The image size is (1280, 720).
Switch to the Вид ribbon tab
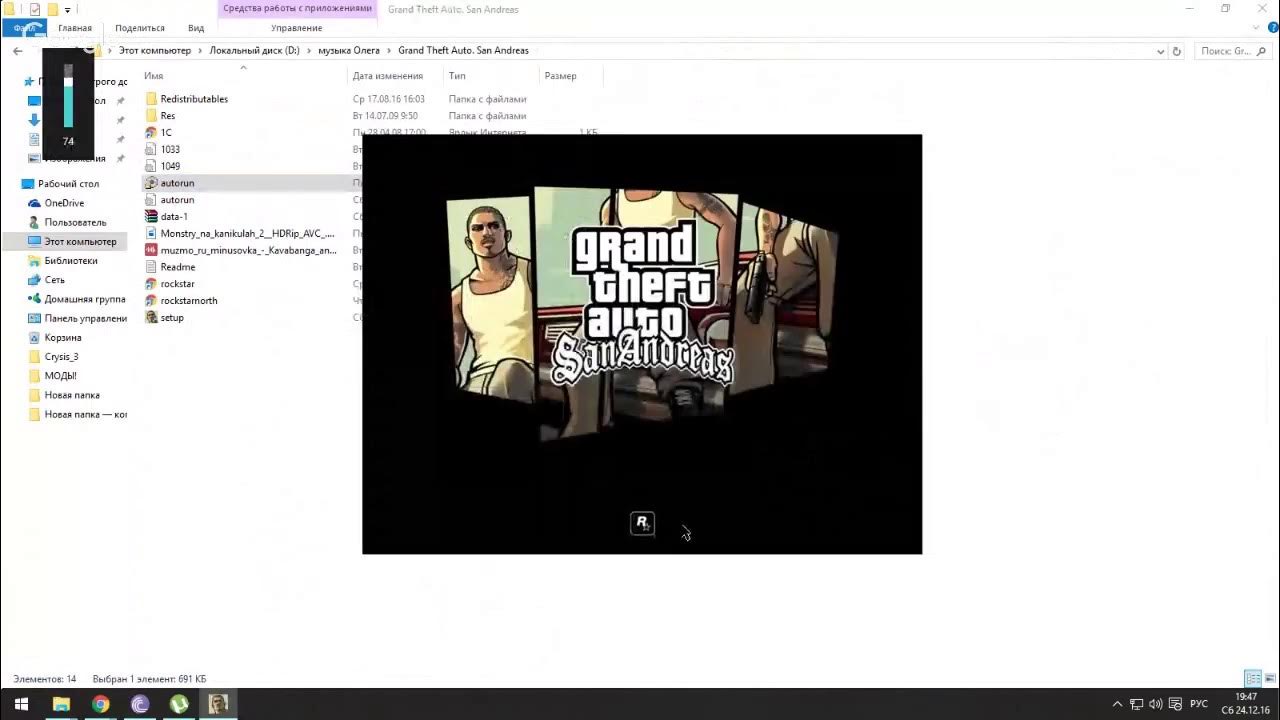pos(196,28)
